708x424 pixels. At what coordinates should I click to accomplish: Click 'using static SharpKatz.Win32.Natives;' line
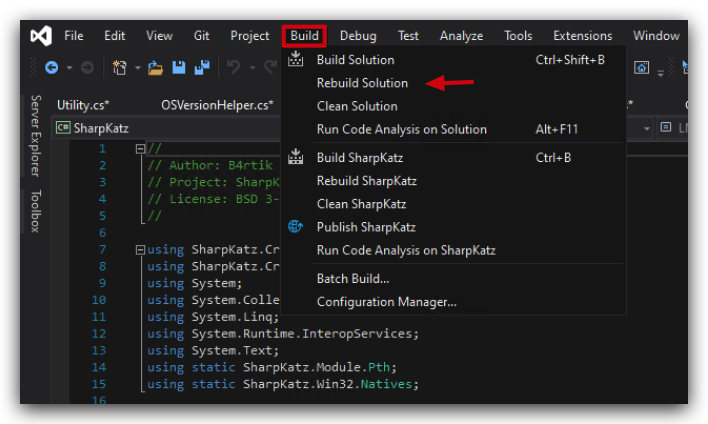tap(283, 384)
